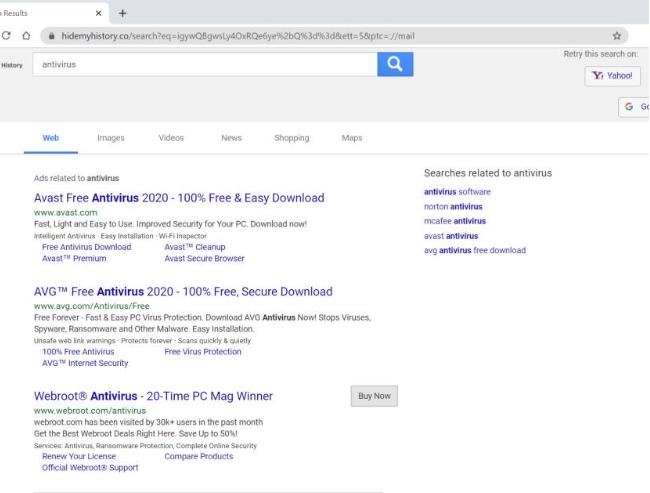View site security lock info
The height and width of the screenshot is (493, 650).
coord(51,36)
